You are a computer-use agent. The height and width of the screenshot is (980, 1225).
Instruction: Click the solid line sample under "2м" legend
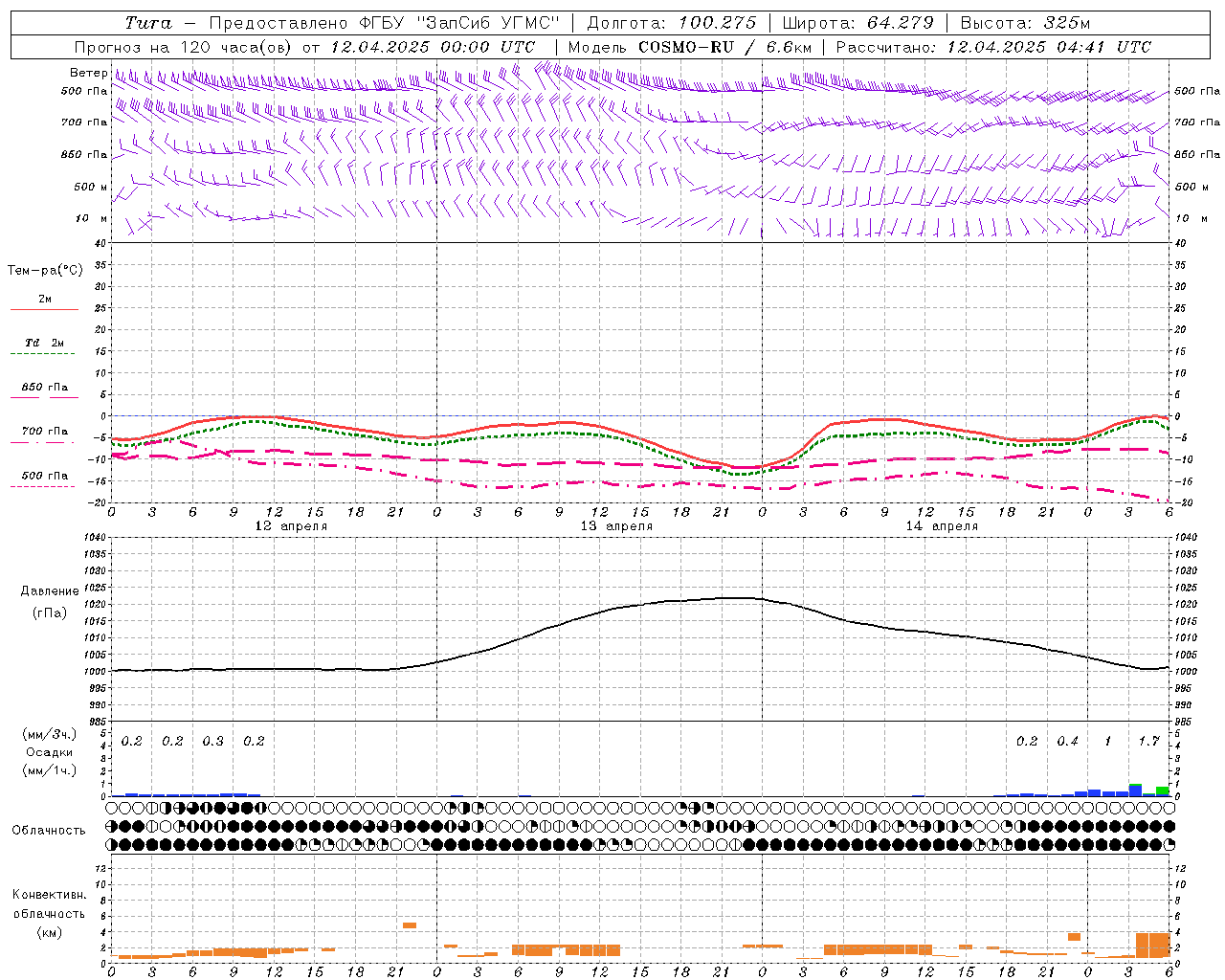44,309
